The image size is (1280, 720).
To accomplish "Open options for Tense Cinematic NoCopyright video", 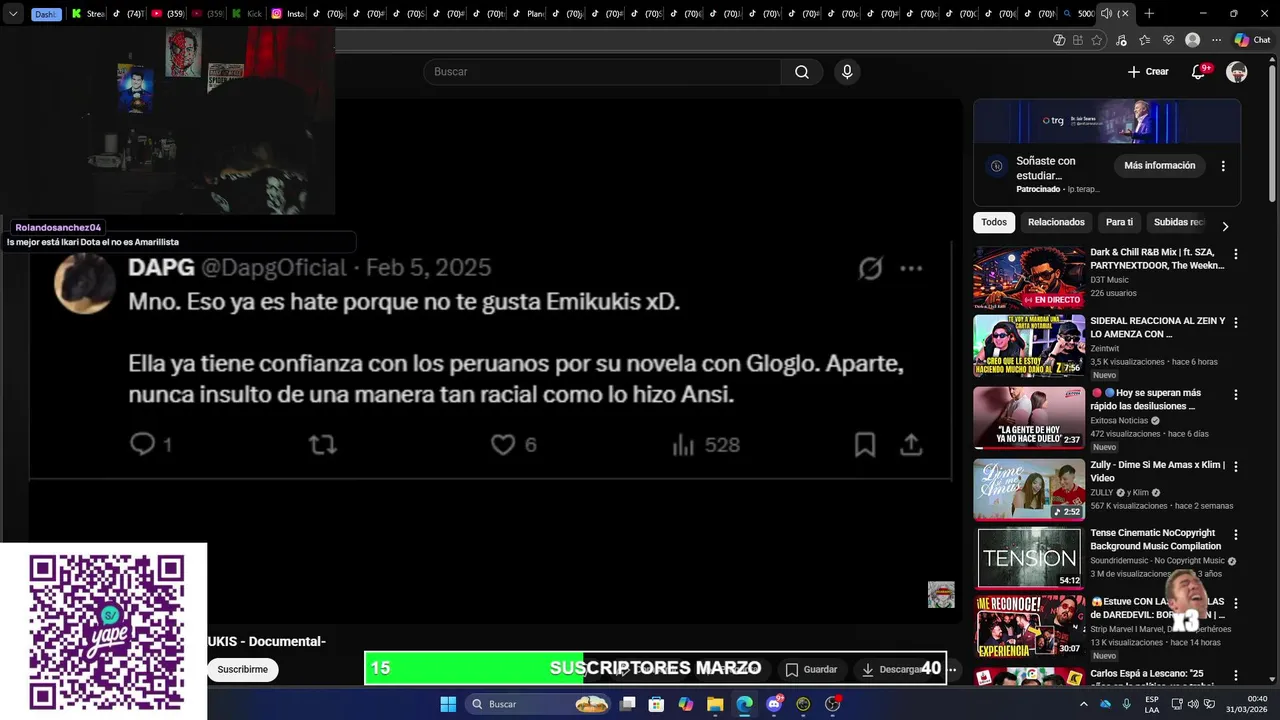I will (1235, 535).
